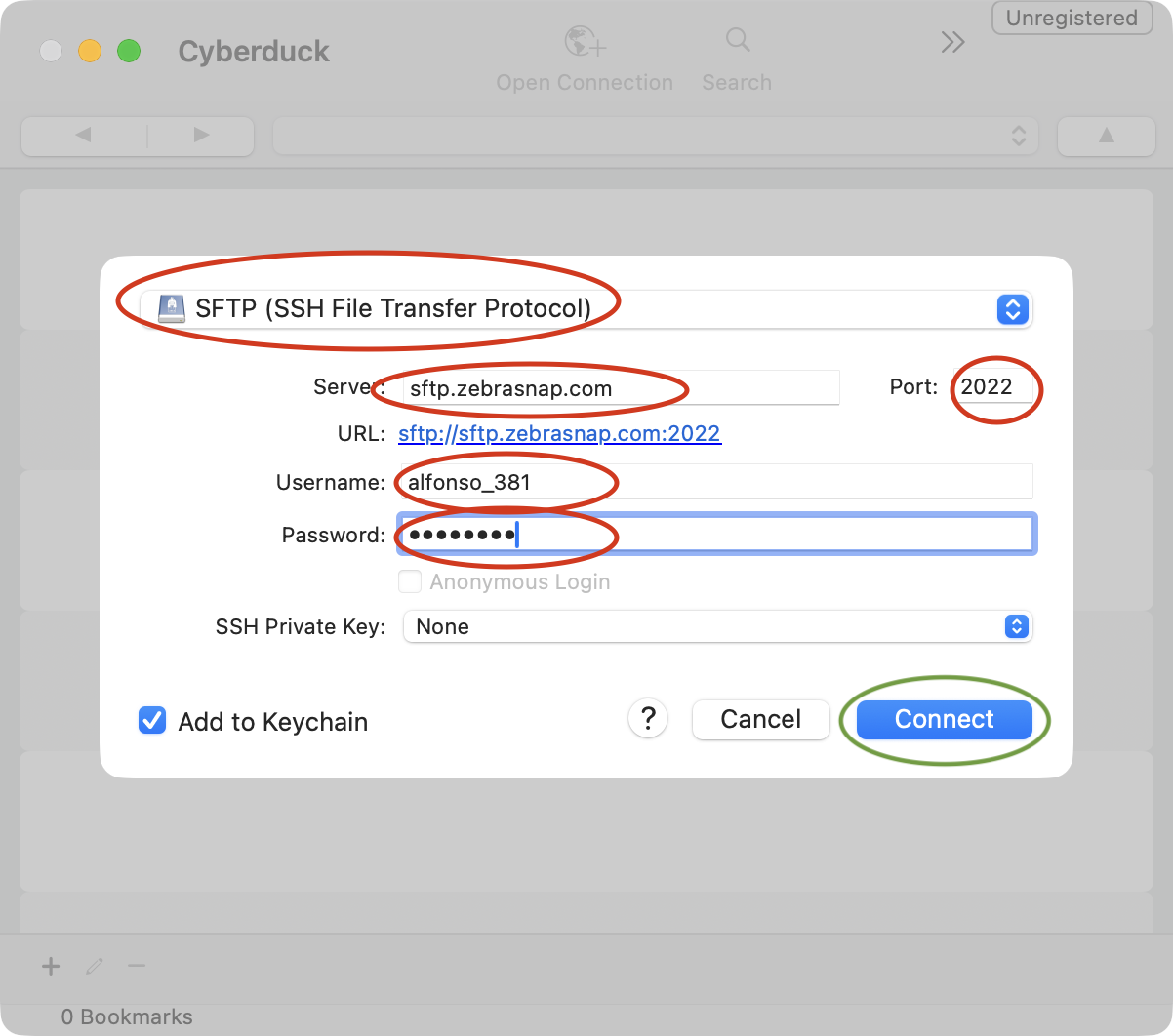Viewport: 1173px width, 1036px height.
Task: Open the path selector dropdown
Action: pyautogui.click(x=656, y=136)
